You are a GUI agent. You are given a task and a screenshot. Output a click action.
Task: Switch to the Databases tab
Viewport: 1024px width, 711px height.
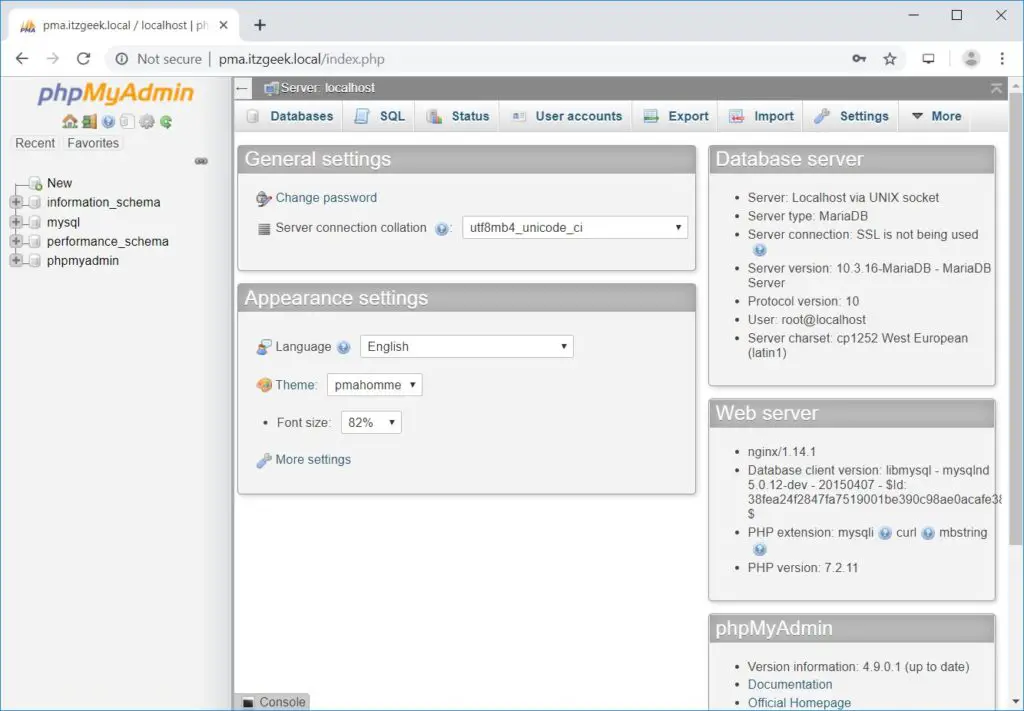click(x=290, y=116)
